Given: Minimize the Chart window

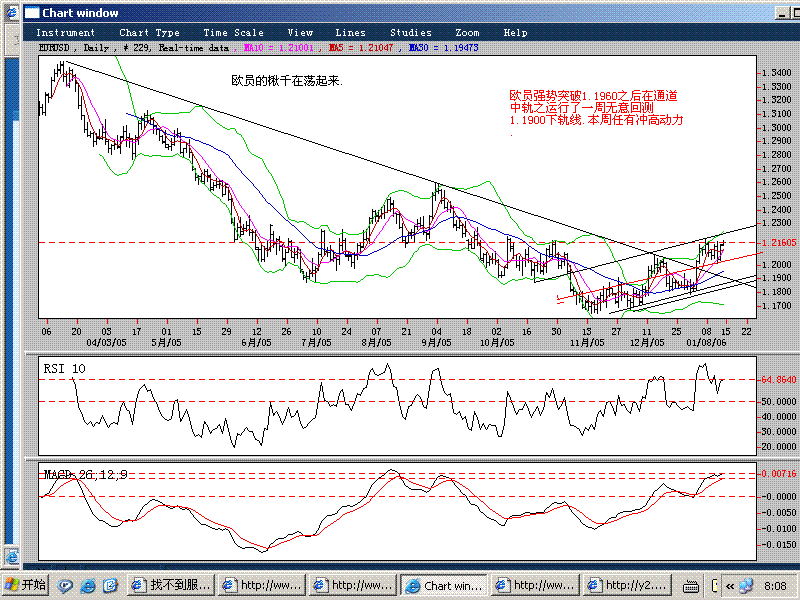Looking at the screenshot, I should [x=782, y=13].
